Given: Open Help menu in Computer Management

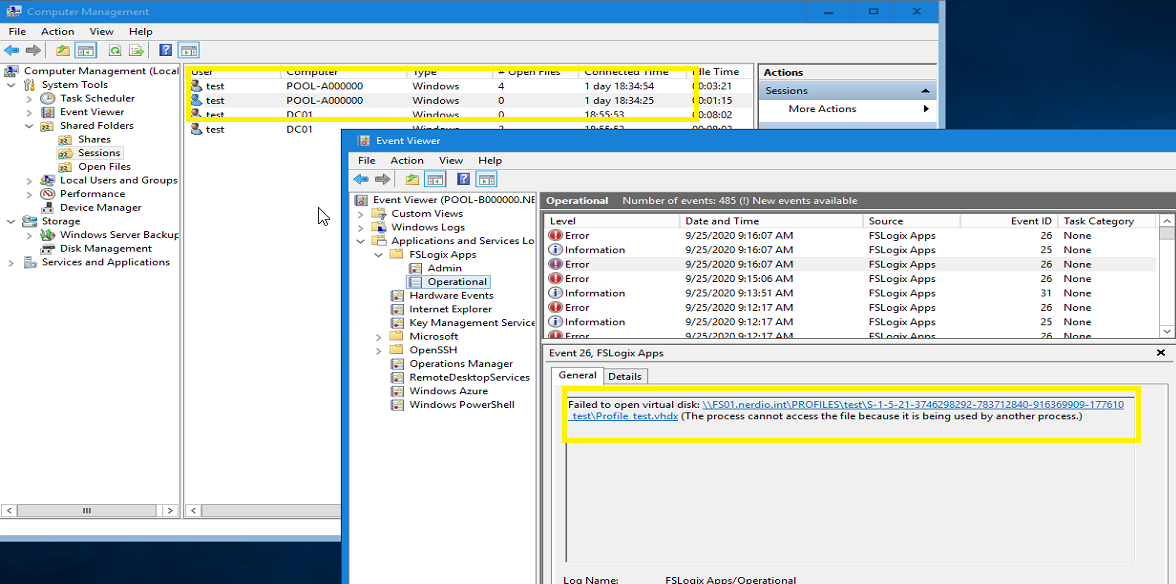Looking at the screenshot, I should point(140,31).
